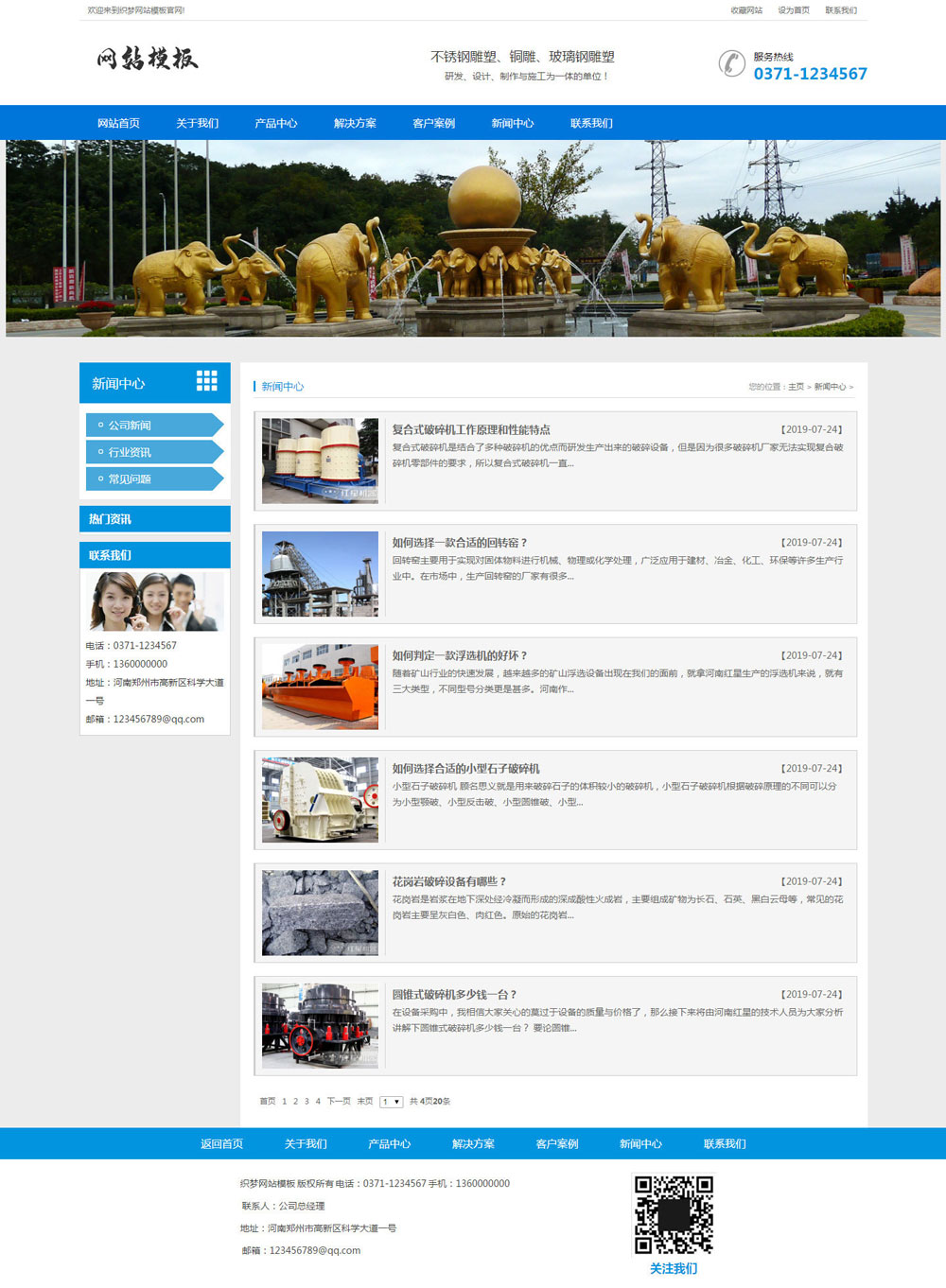Click the customer service staff photo
The height and width of the screenshot is (1288, 946).
pyautogui.click(x=155, y=601)
